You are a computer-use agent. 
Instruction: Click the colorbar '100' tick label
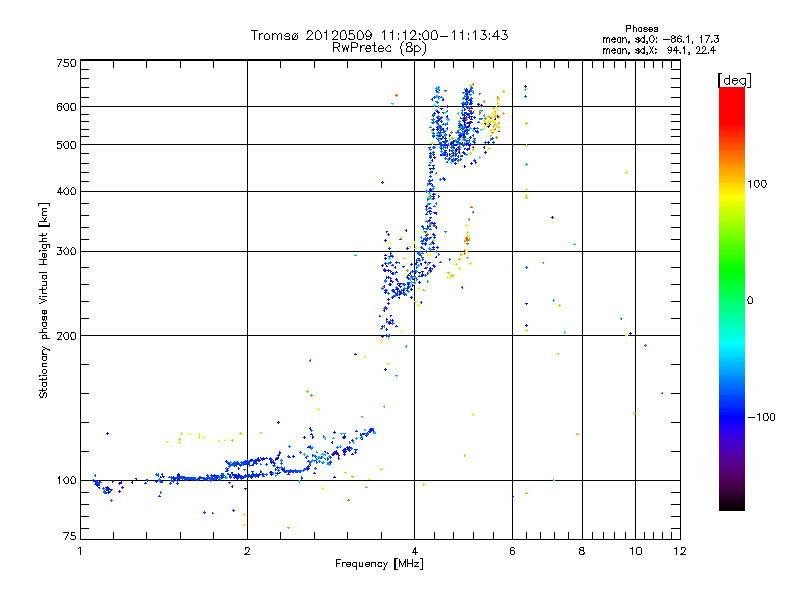[x=757, y=184]
